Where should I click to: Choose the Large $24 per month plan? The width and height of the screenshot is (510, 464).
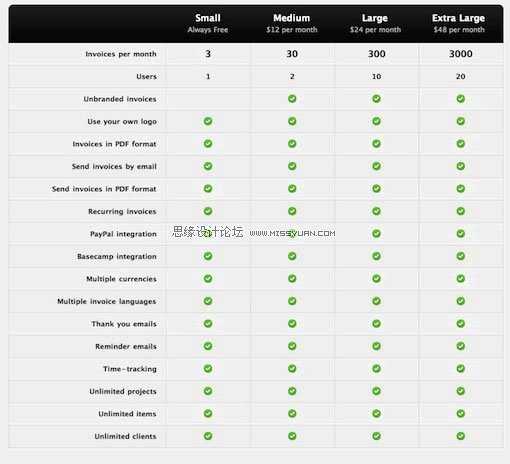[375, 23]
